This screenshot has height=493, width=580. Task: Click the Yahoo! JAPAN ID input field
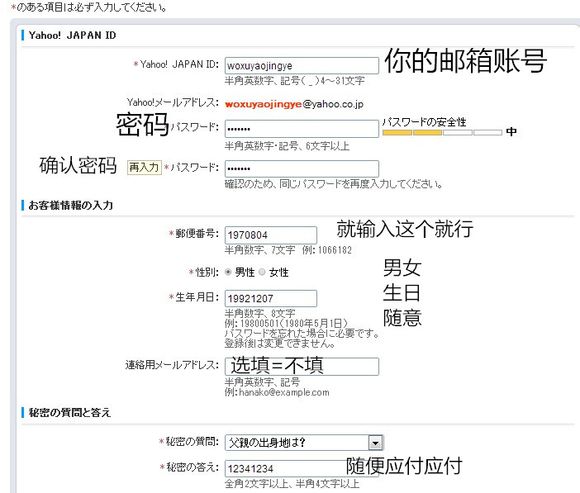click(x=301, y=65)
